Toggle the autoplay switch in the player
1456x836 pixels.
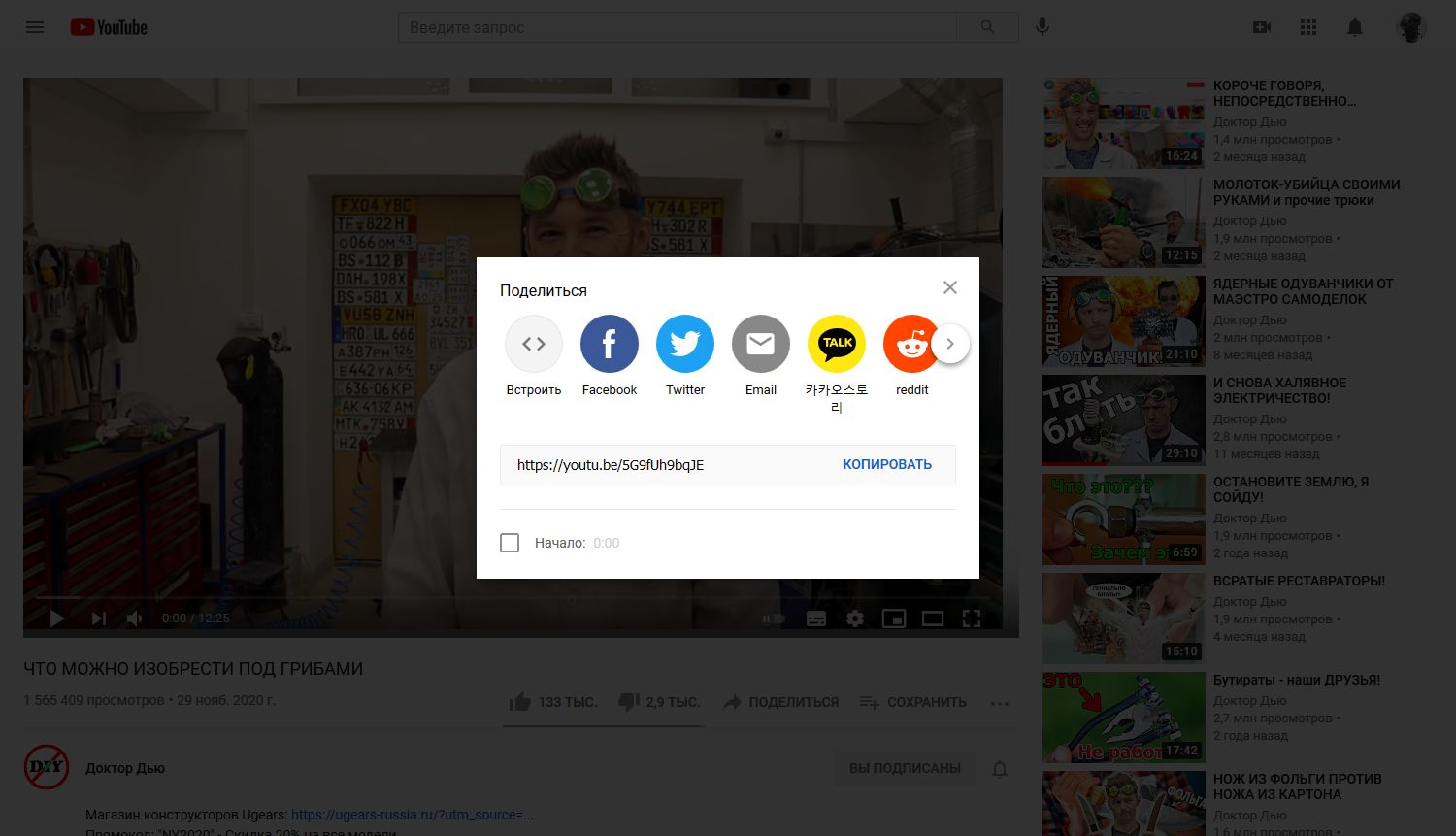(774, 618)
